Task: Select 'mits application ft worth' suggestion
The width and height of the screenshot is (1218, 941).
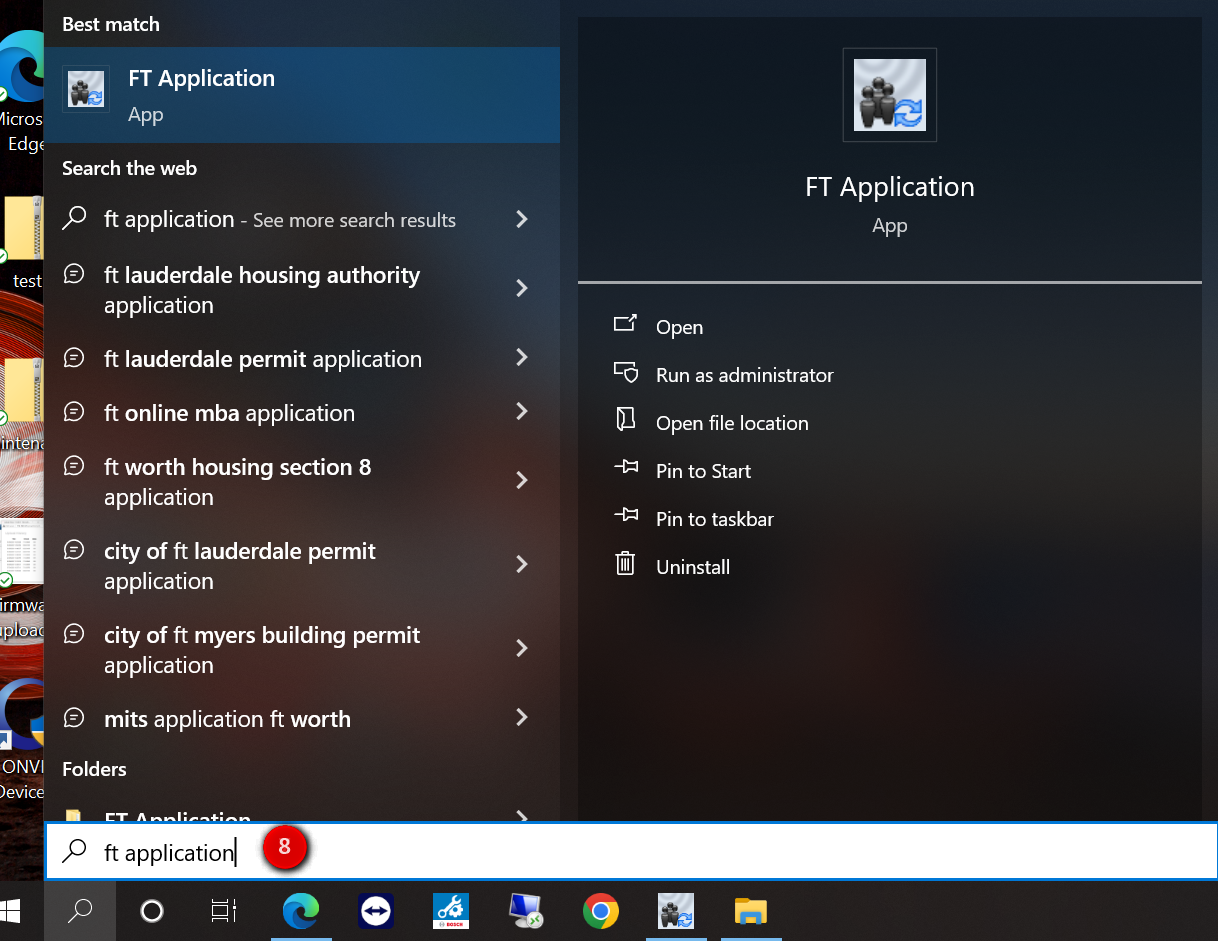Action: point(227,719)
